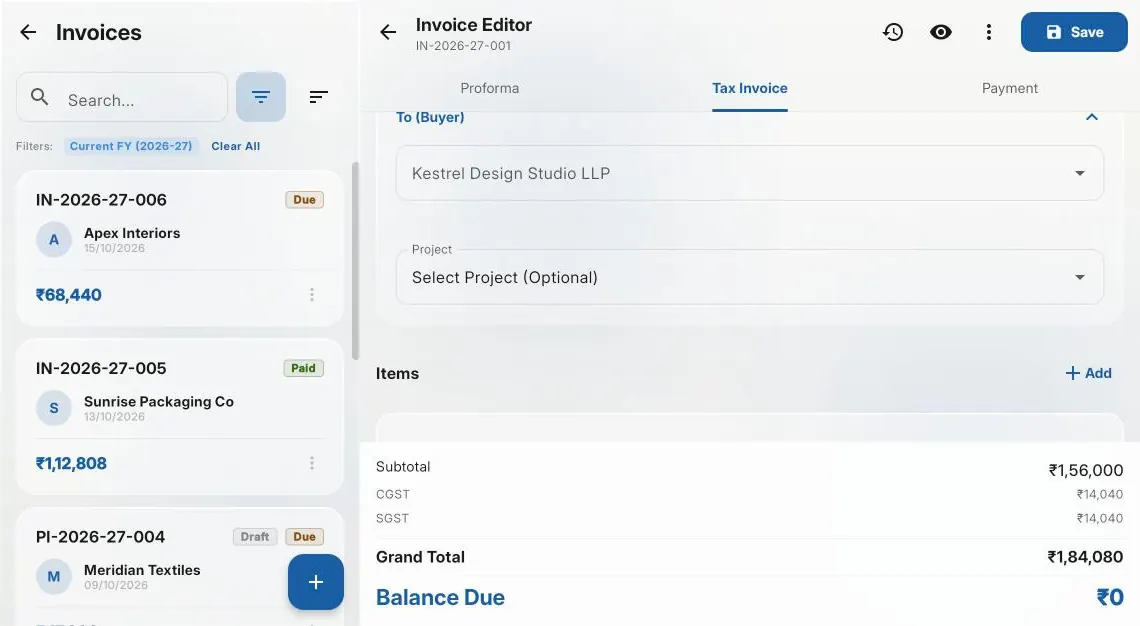Click the Meridian Textiles avatar M

click(54, 577)
